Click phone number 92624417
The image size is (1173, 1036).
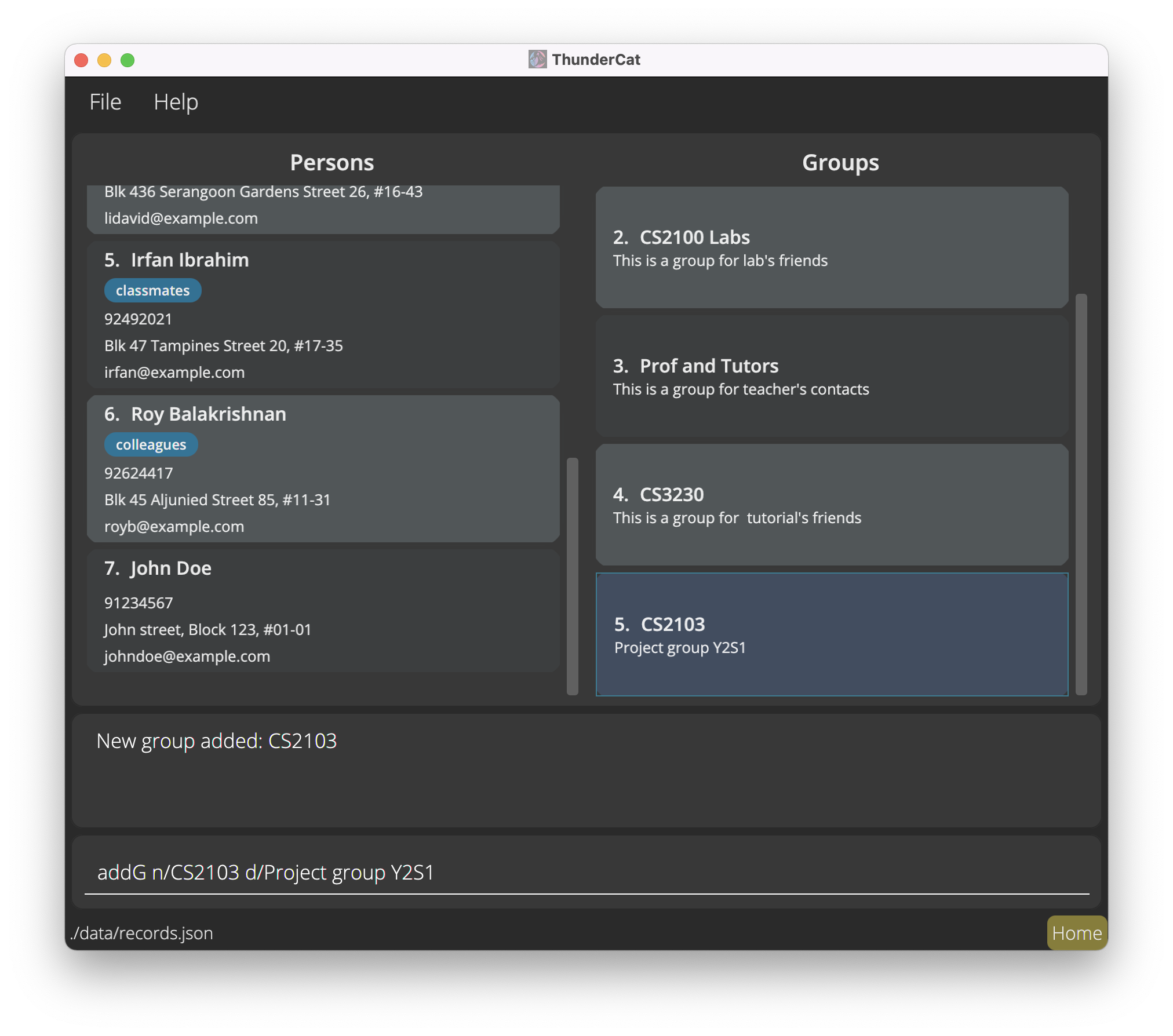pos(139,473)
